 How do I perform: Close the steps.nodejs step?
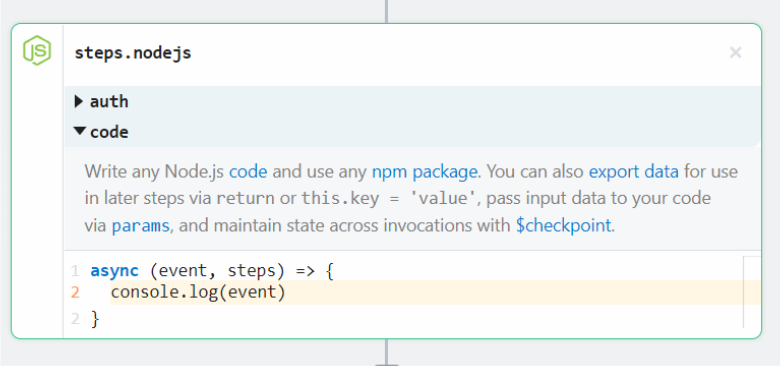point(735,53)
